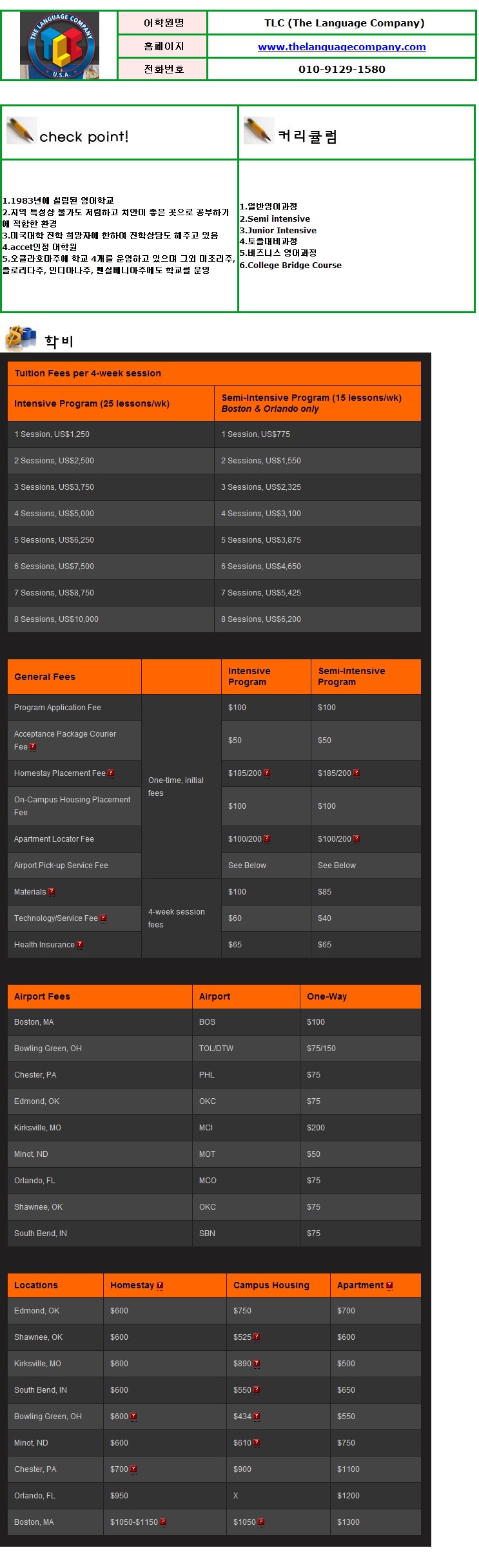Select the SBN airport code

(x=207, y=1234)
